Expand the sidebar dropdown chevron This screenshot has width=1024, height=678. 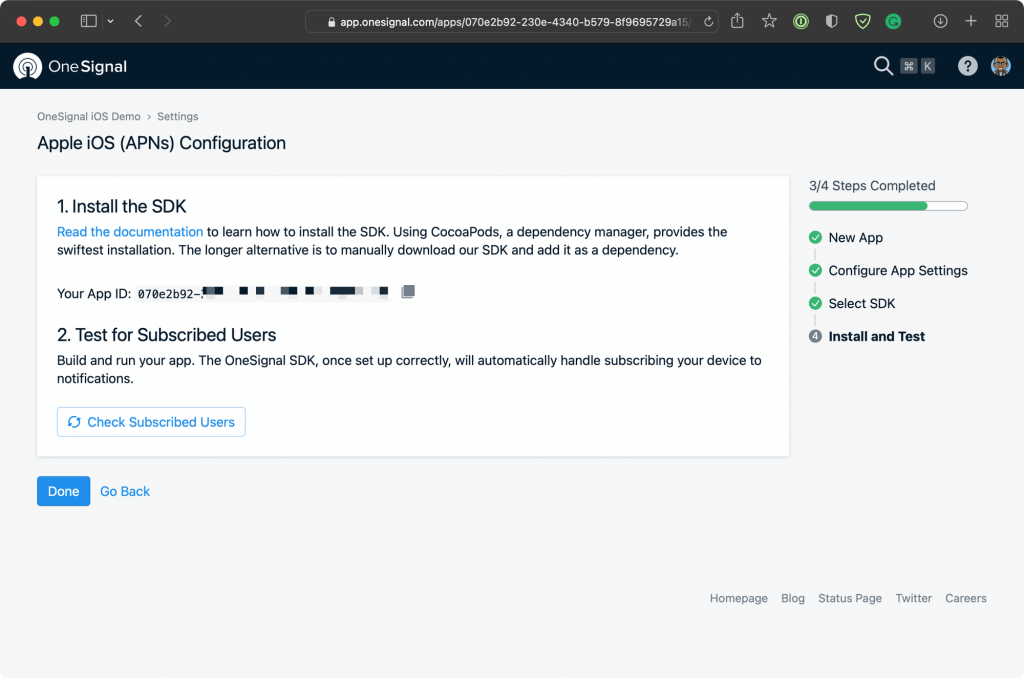110,22
